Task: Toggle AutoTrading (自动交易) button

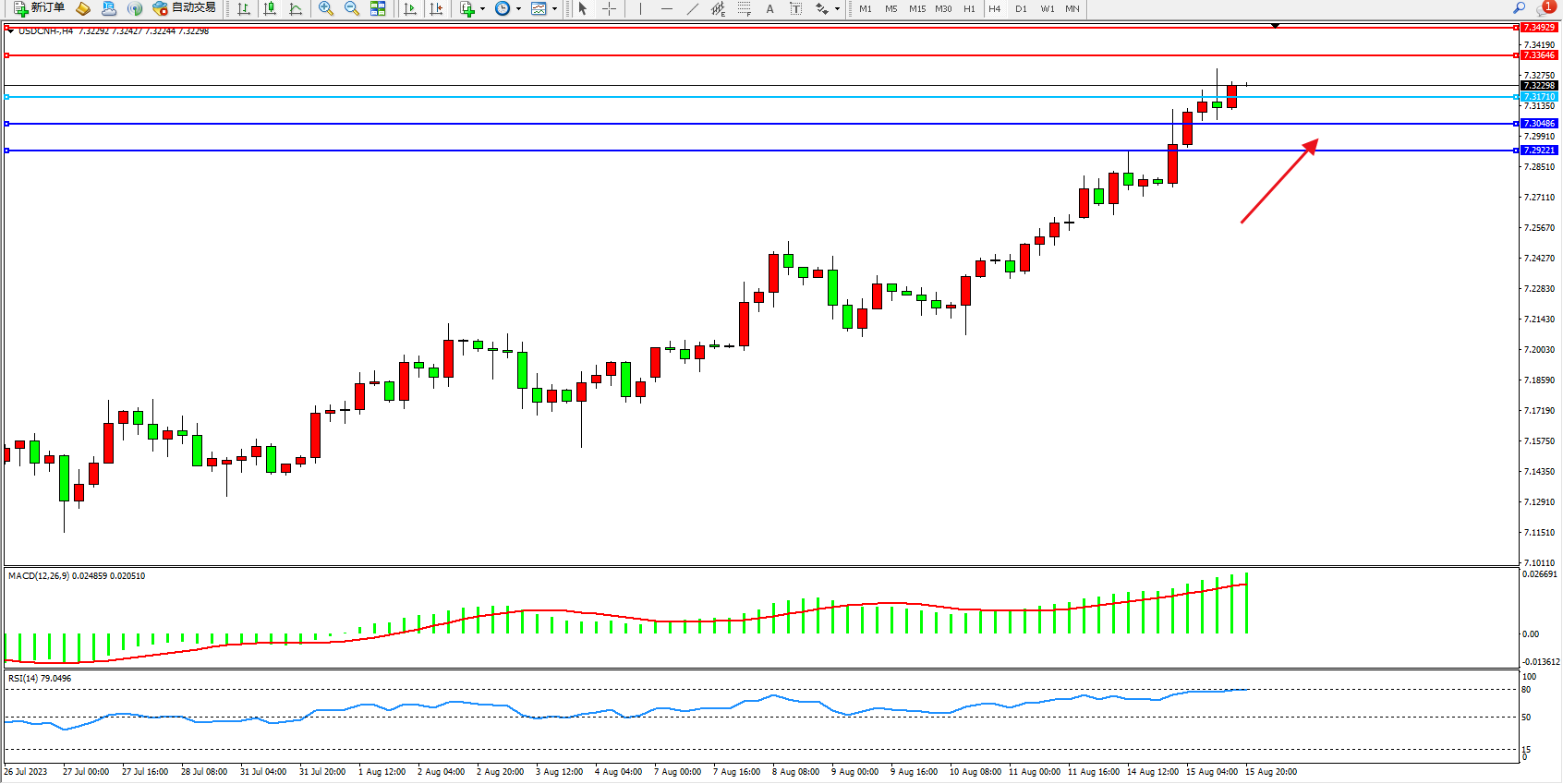Action: point(184,8)
